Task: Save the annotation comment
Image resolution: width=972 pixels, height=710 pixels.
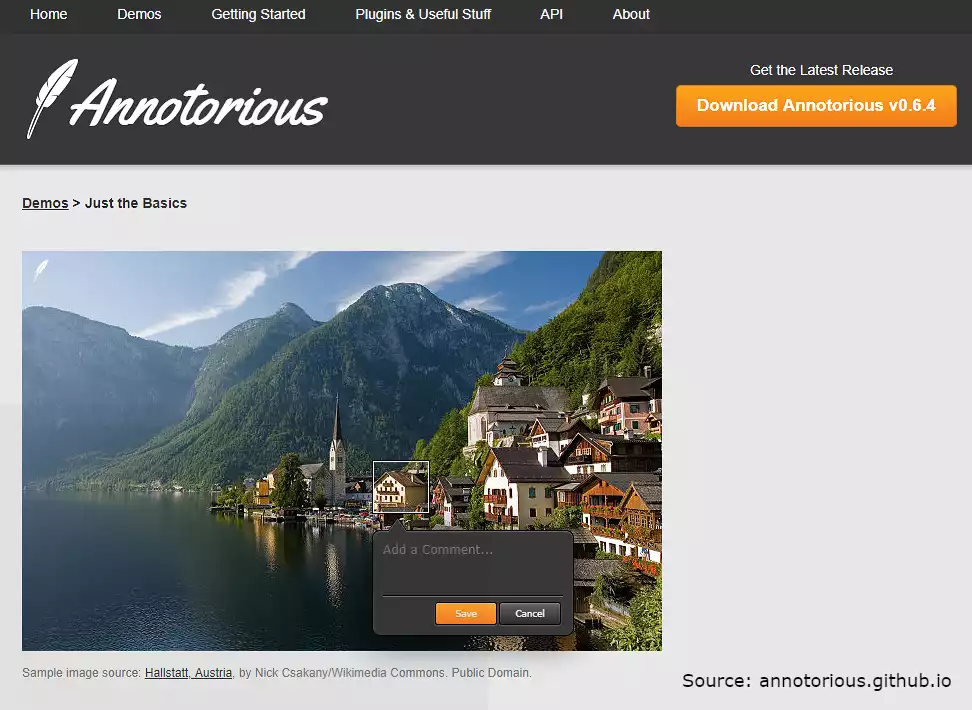Action: [x=466, y=613]
